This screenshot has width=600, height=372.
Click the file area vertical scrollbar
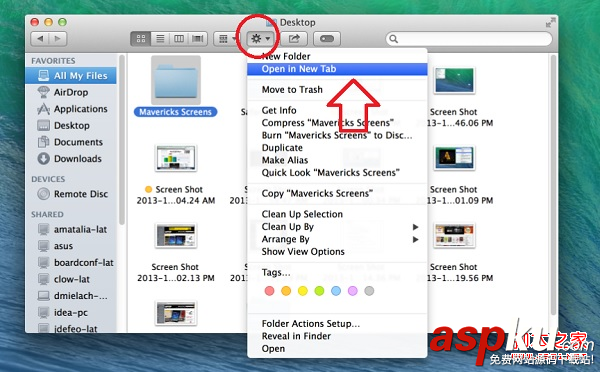tap(553, 186)
